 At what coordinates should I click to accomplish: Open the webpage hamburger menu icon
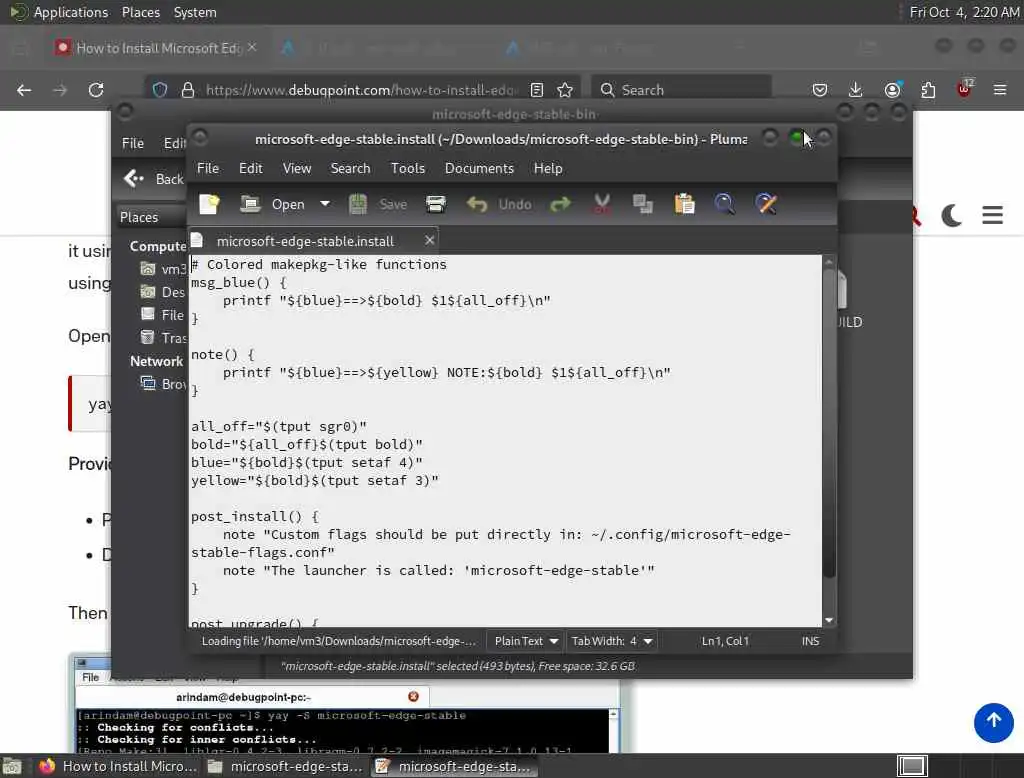(992, 215)
